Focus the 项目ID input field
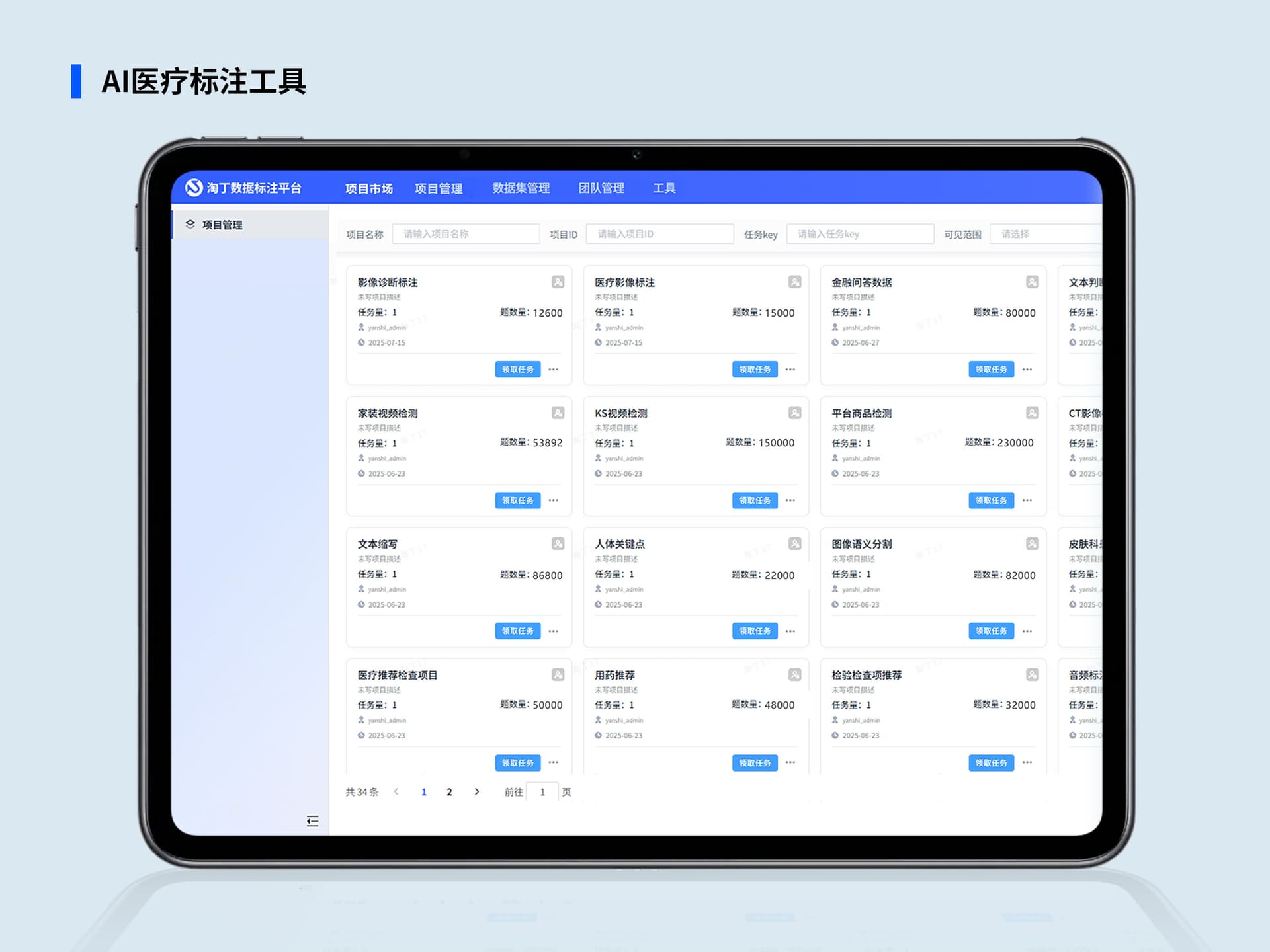The width and height of the screenshot is (1270, 952). point(660,234)
